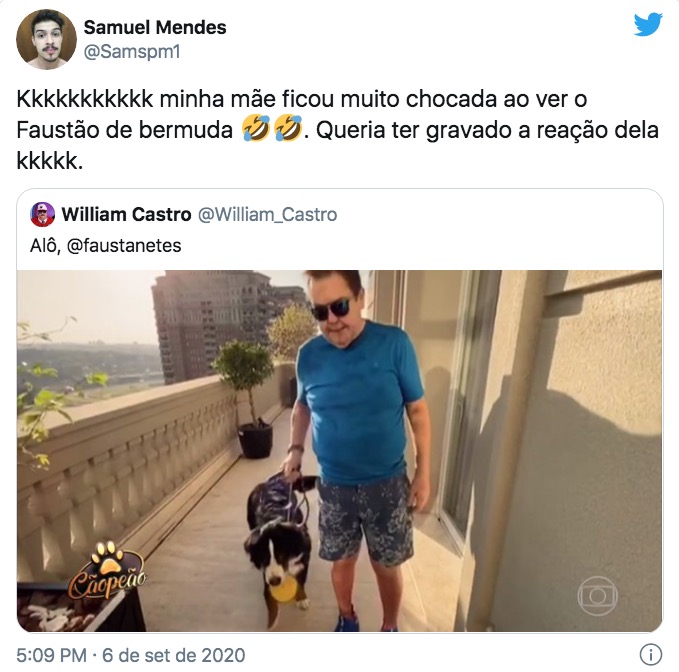Open Samuel Mendes profile avatar
The image size is (679, 672).
coord(46,39)
